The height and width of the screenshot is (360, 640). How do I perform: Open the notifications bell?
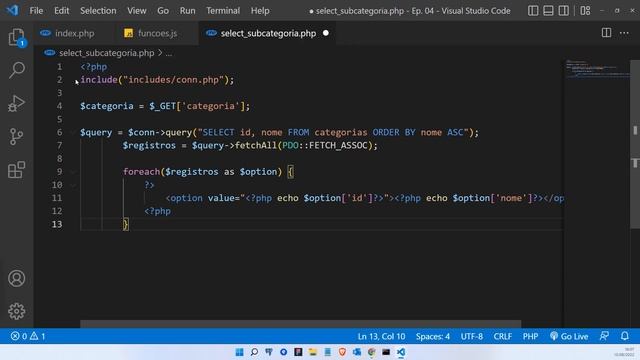click(x=624, y=336)
